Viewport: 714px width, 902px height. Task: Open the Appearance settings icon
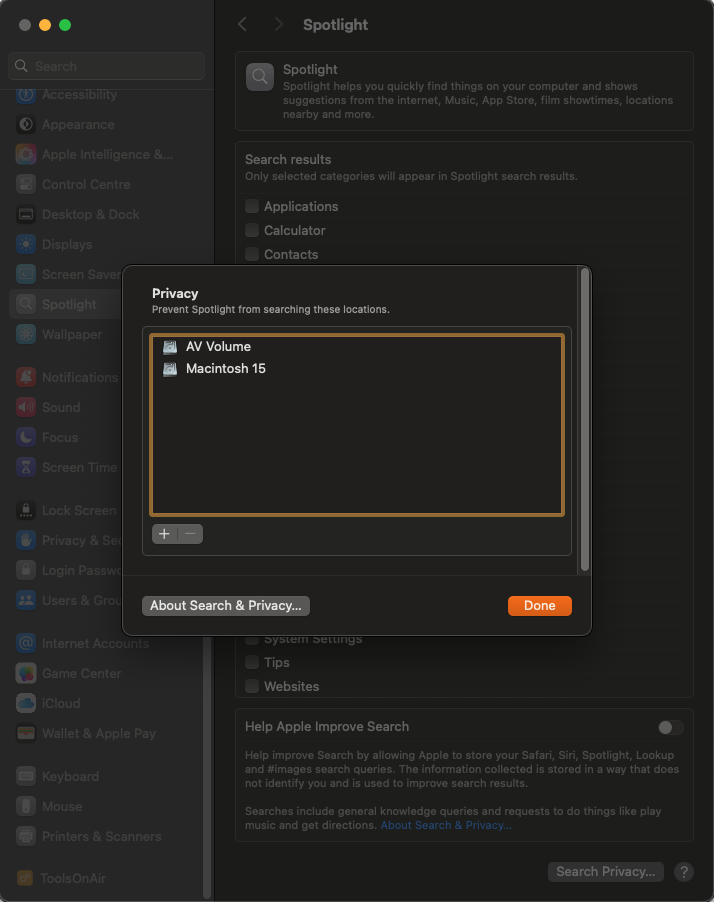click(x=26, y=124)
